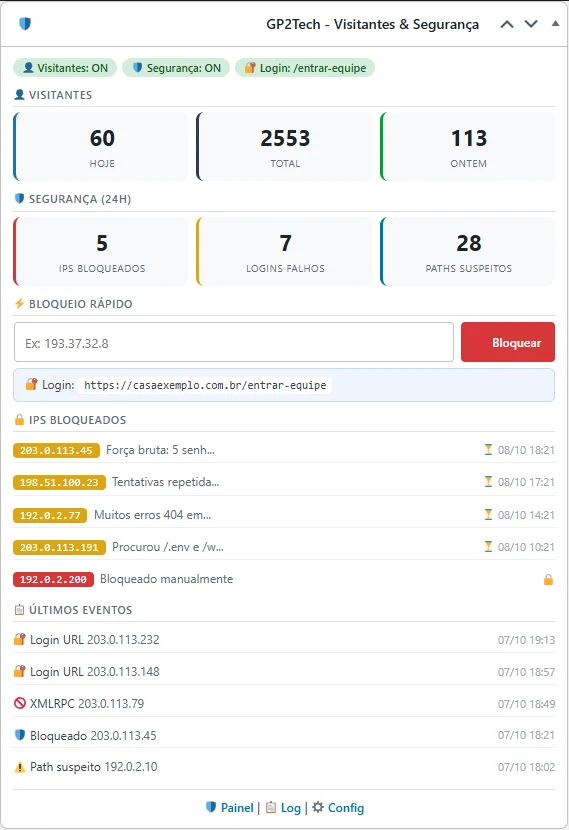This screenshot has height=830, width=569.
Task: Move widget up with the up chevron
Action: [x=507, y=24]
